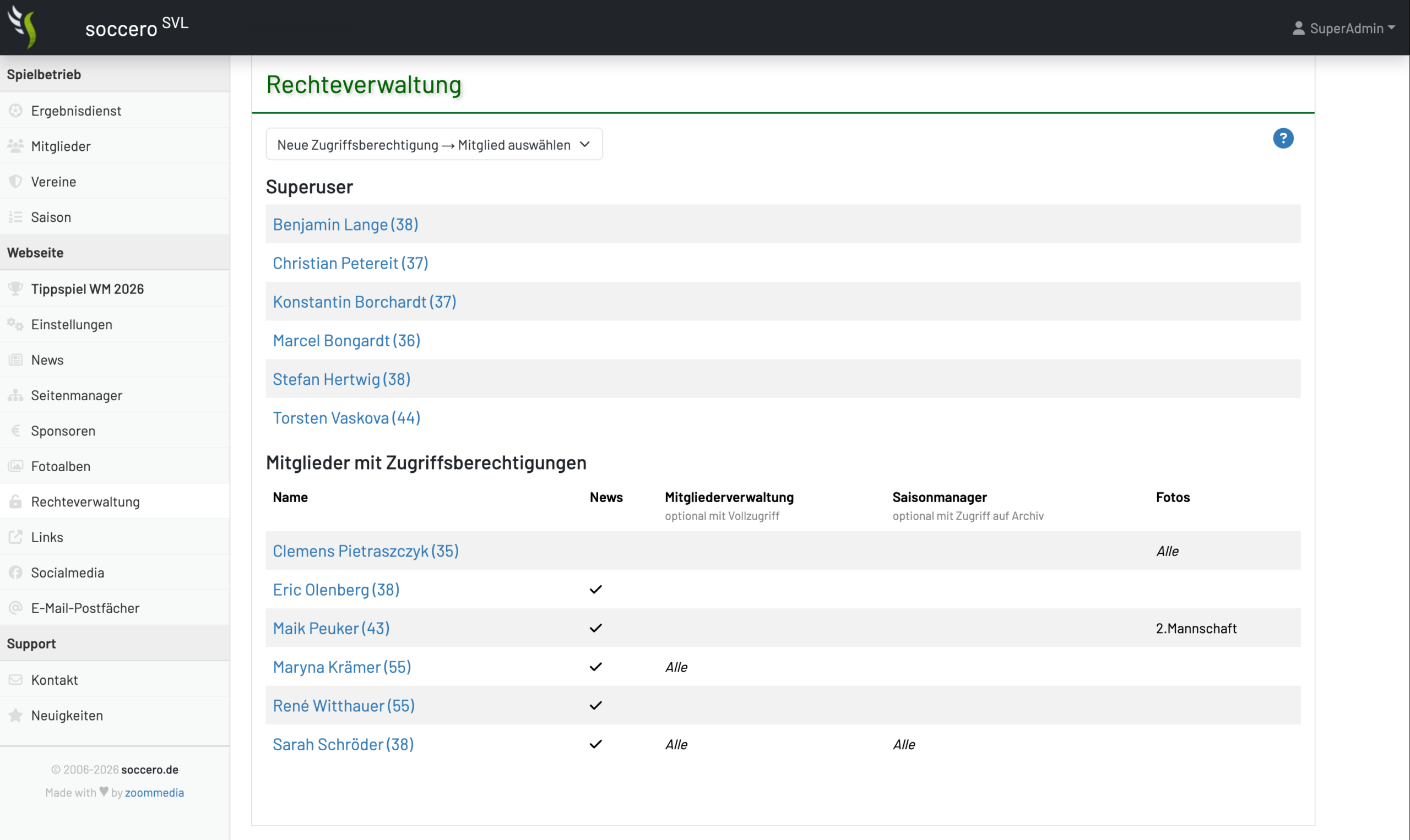Image resolution: width=1410 pixels, height=840 pixels.
Task: Open the Seitenmanager sidebar item
Action: click(x=115, y=395)
